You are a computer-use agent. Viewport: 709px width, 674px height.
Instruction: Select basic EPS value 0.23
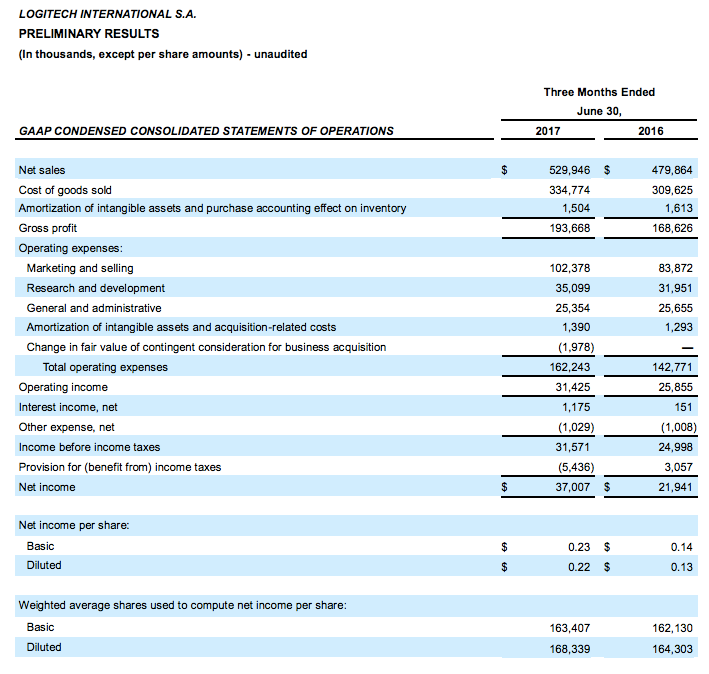tap(579, 547)
